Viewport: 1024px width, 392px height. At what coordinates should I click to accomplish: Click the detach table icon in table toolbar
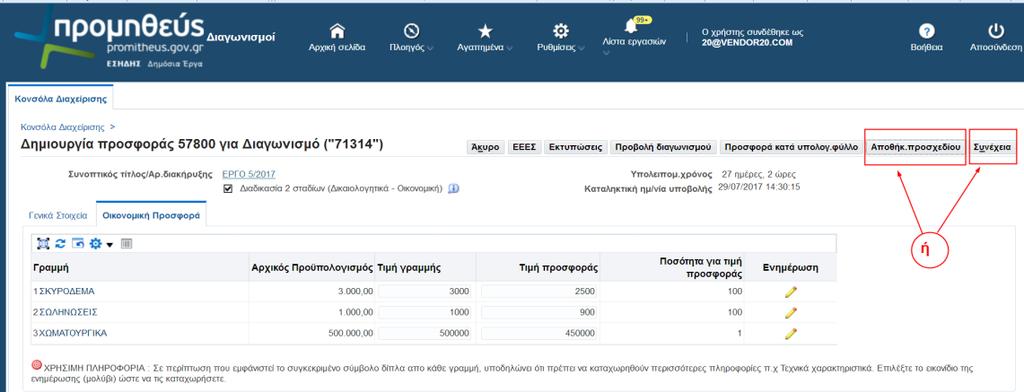click(43, 244)
